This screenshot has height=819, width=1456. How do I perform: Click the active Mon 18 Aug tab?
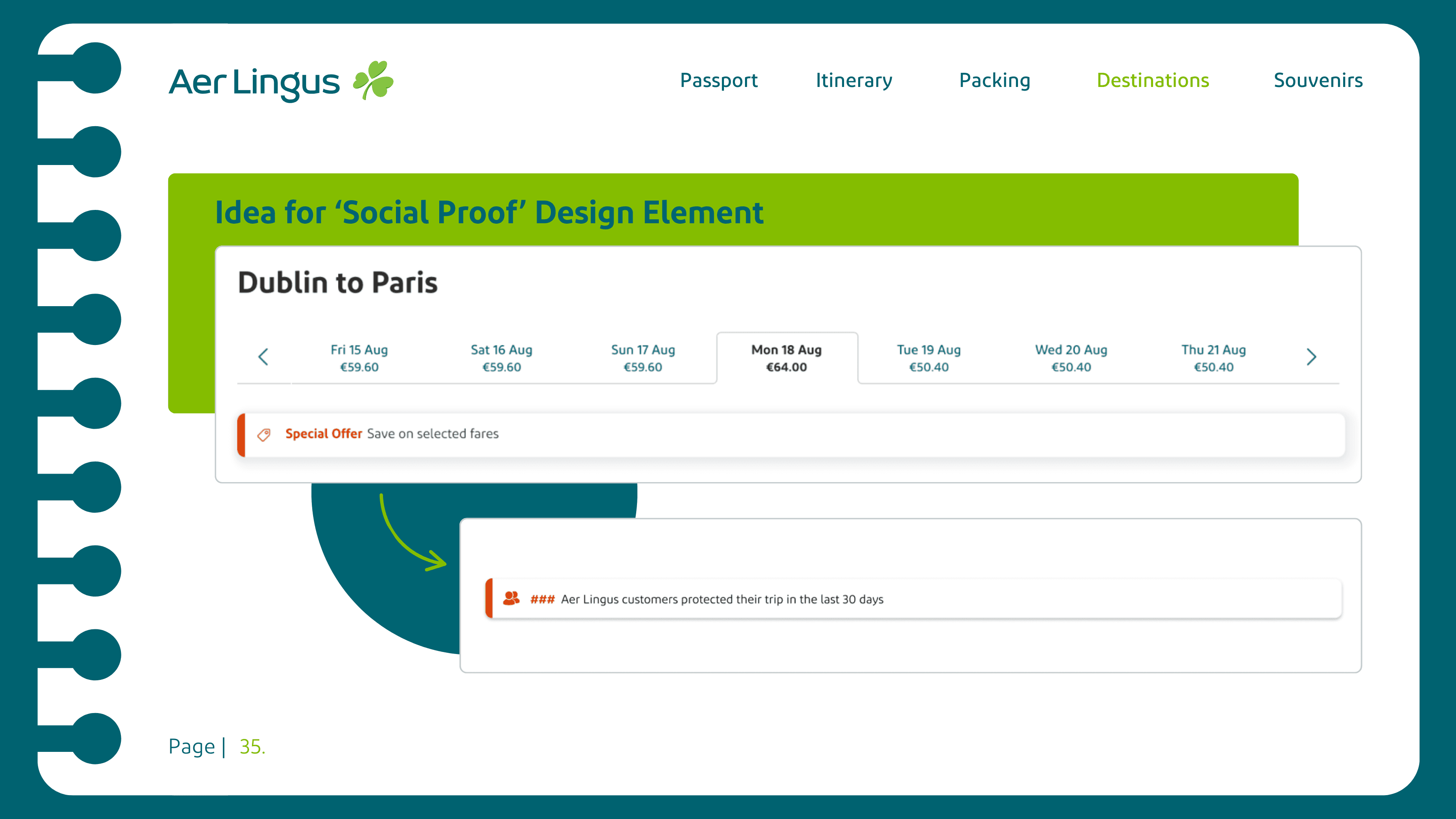point(786,358)
